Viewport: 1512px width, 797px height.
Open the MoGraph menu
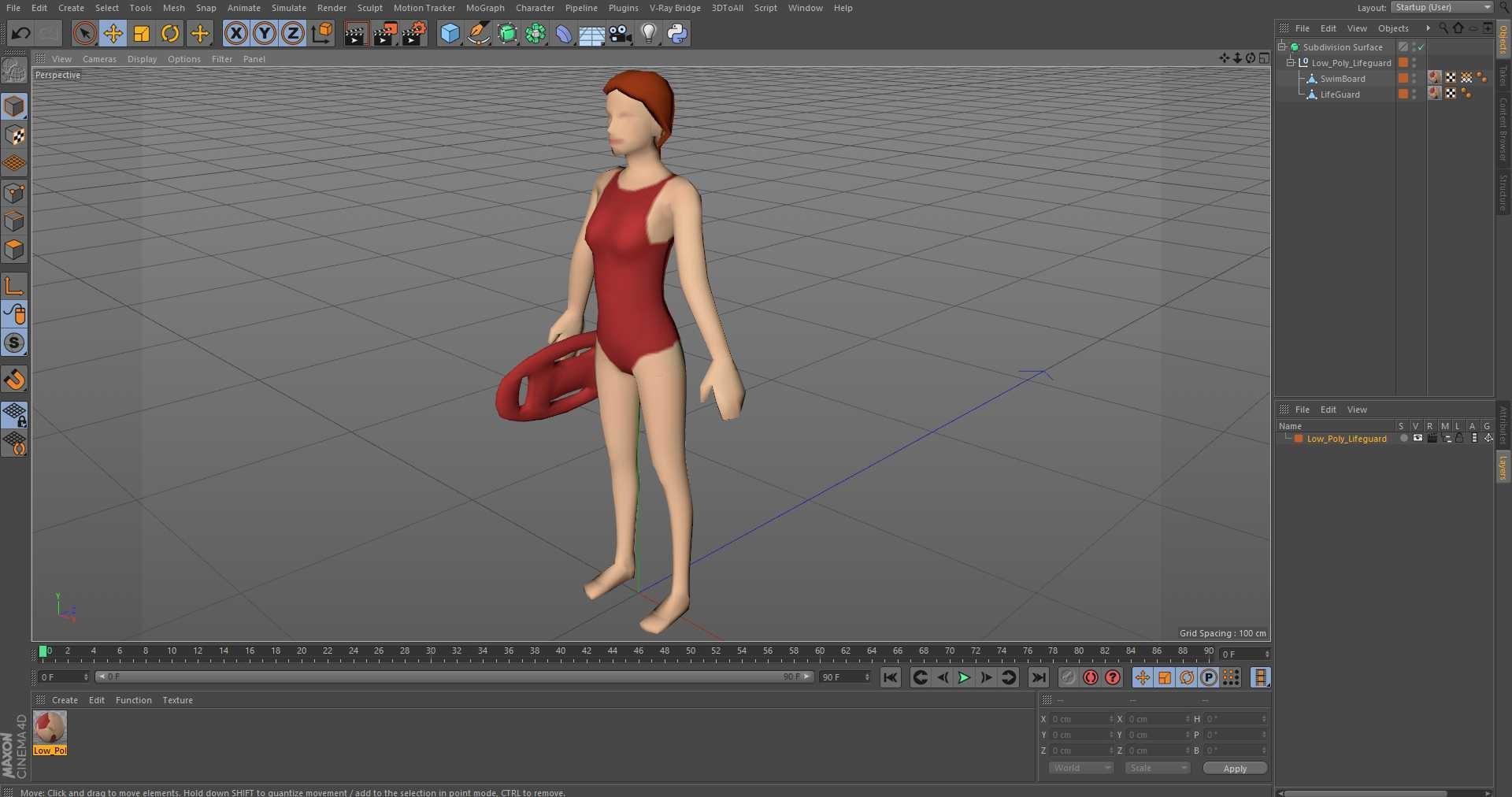(485, 8)
